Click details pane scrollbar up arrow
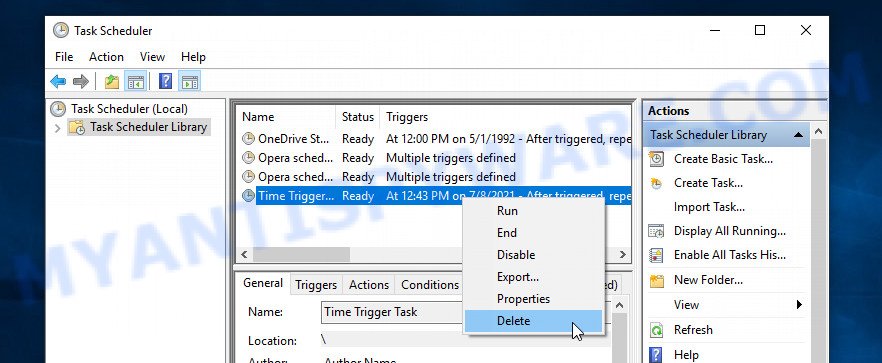Image resolution: width=882 pixels, height=363 pixels. coord(619,306)
